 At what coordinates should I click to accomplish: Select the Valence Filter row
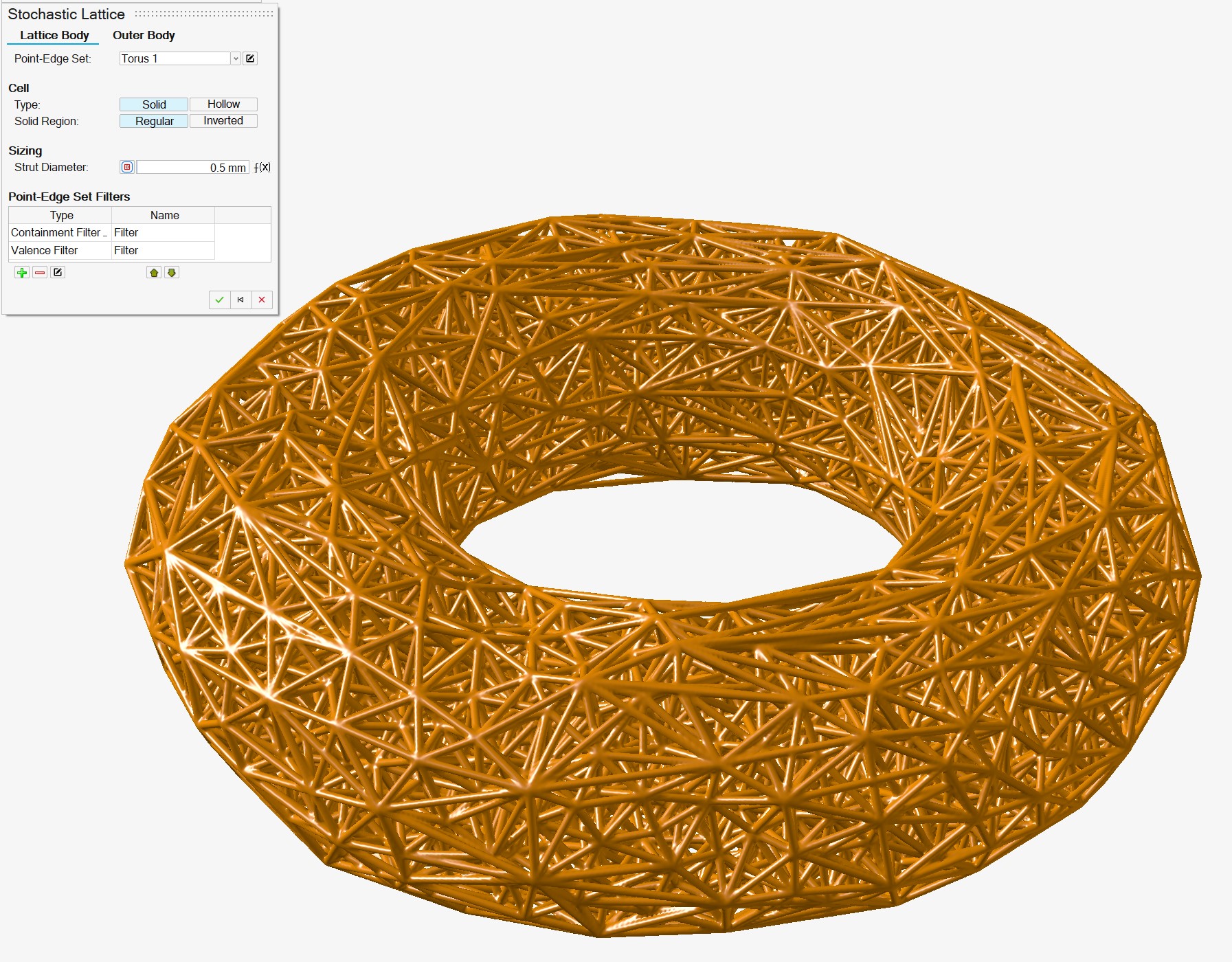point(45,250)
